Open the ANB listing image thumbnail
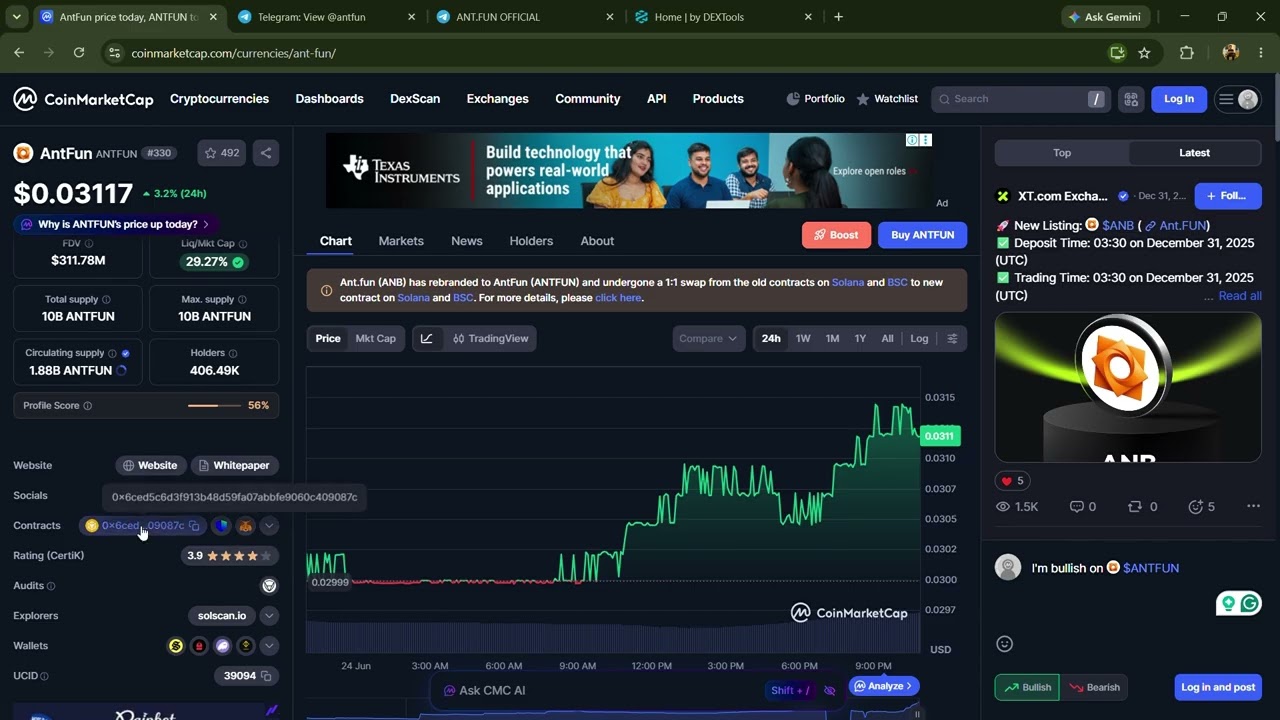Image resolution: width=1280 pixels, height=720 pixels. coord(1128,388)
